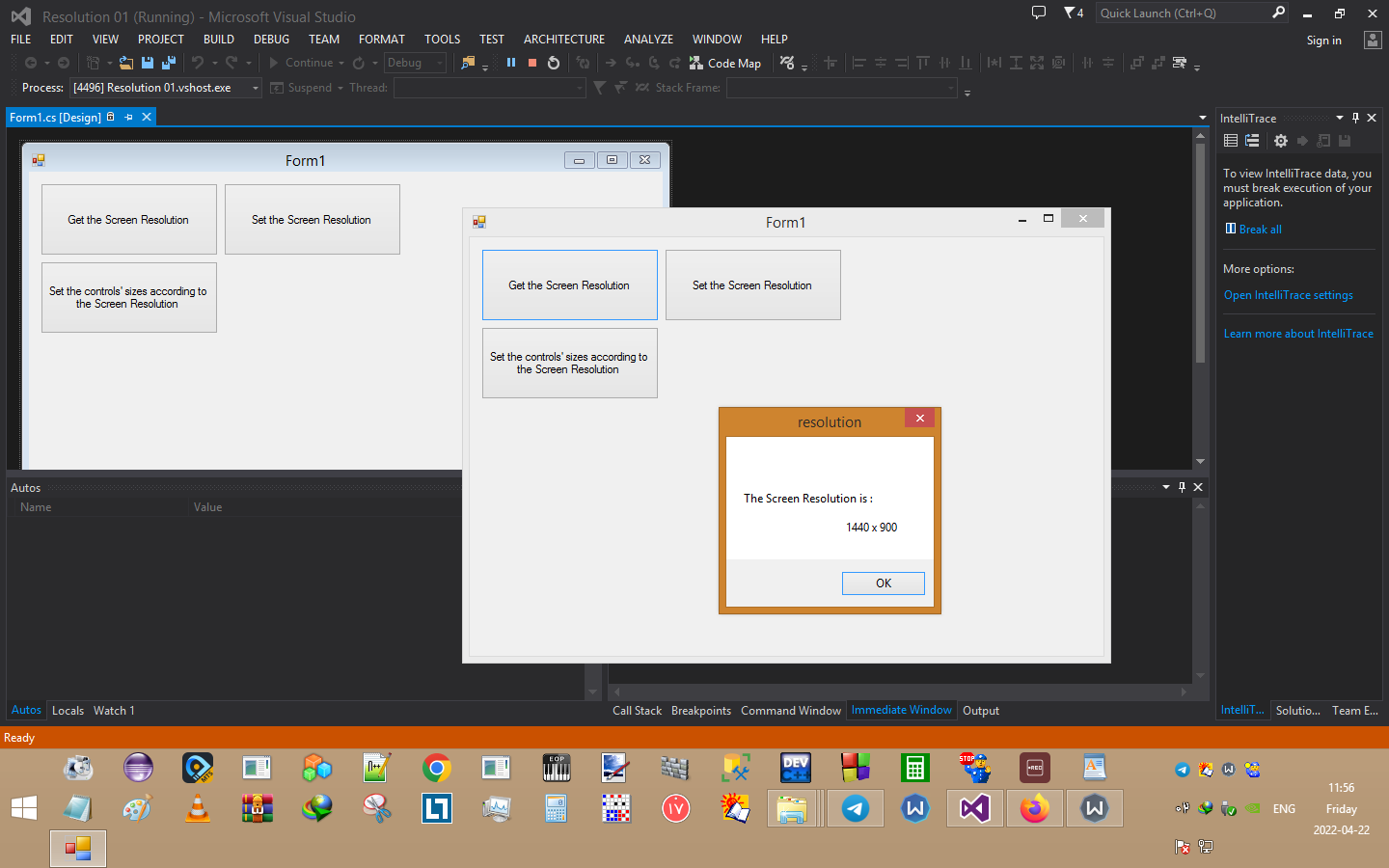Click running Form1 Set the controls' sizes button
1389x868 pixels.
click(x=570, y=364)
